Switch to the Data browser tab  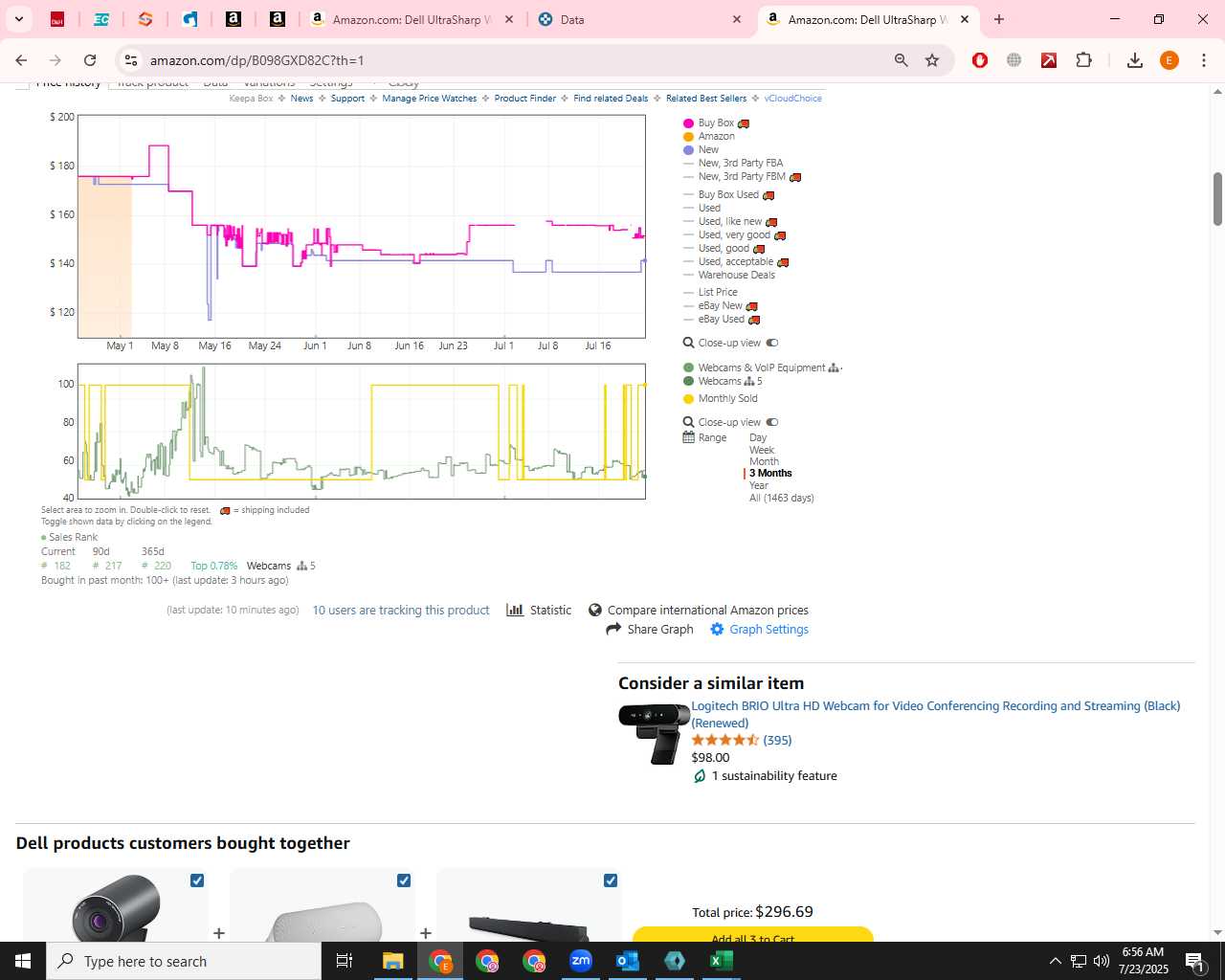[632, 19]
